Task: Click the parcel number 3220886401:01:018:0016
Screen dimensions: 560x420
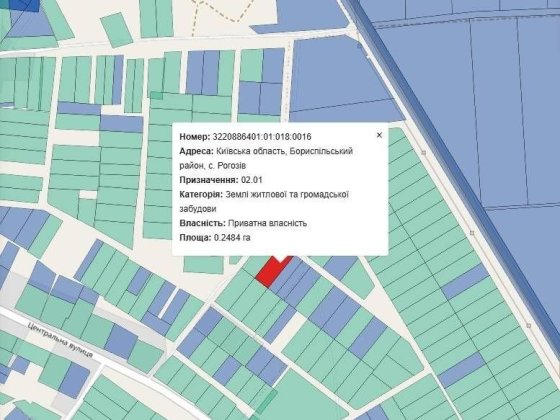Action: [262, 137]
